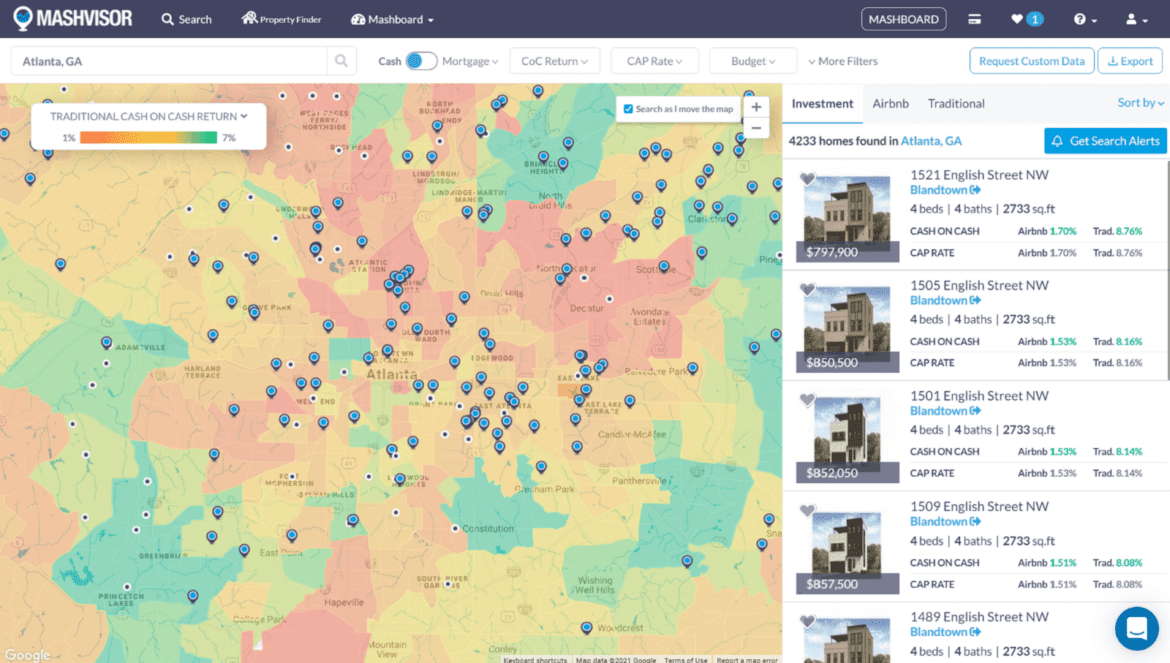The height and width of the screenshot is (663, 1170).
Task: Open the CoC Return filter dropdown
Action: point(555,60)
